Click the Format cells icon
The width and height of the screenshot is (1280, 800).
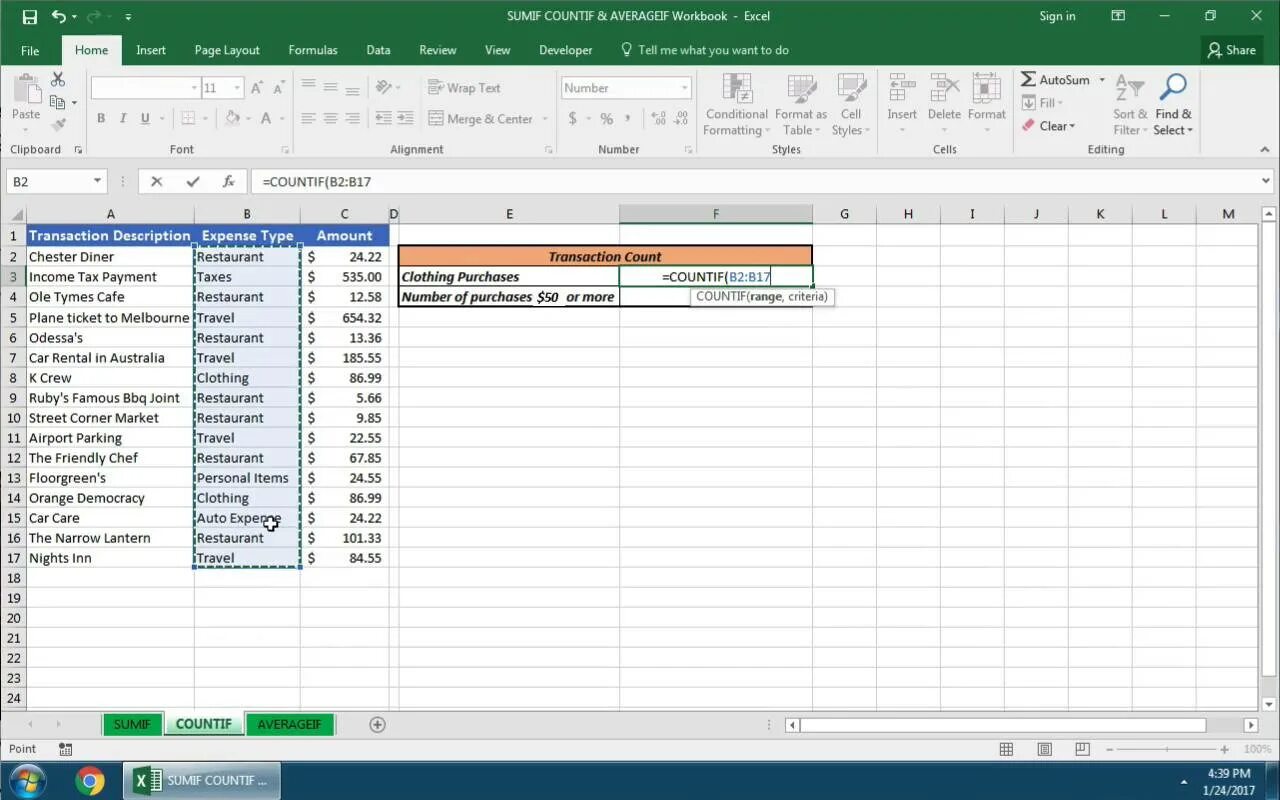986,88
